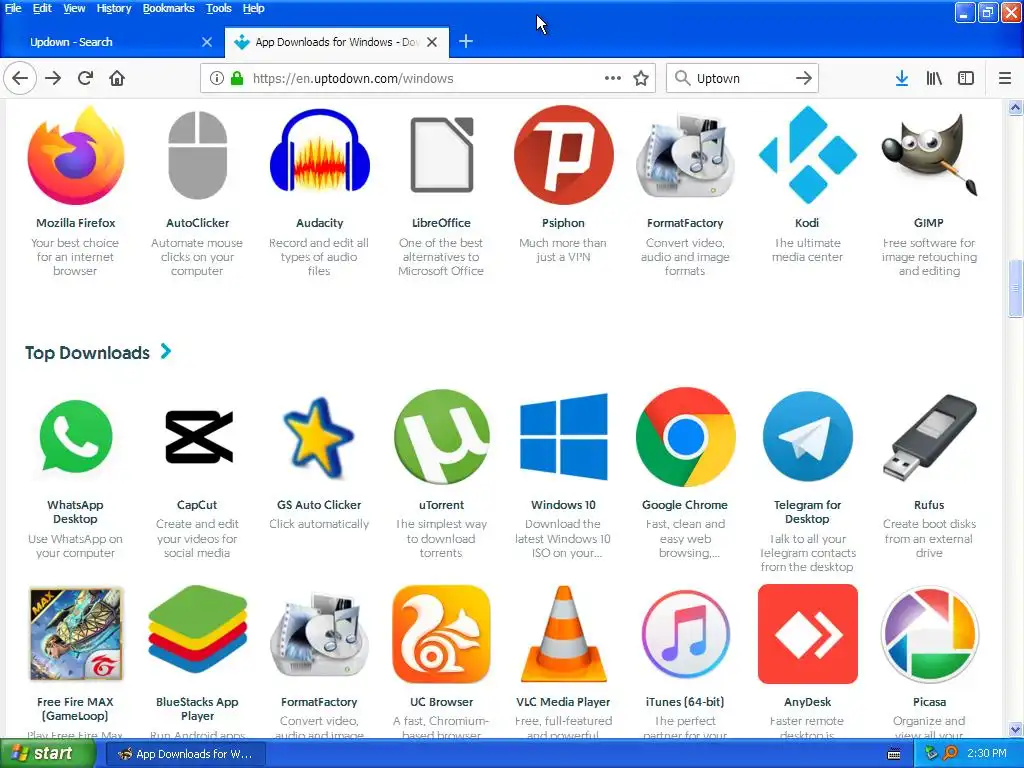1024x768 pixels.
Task: Open the File menu
Action: 13,8
